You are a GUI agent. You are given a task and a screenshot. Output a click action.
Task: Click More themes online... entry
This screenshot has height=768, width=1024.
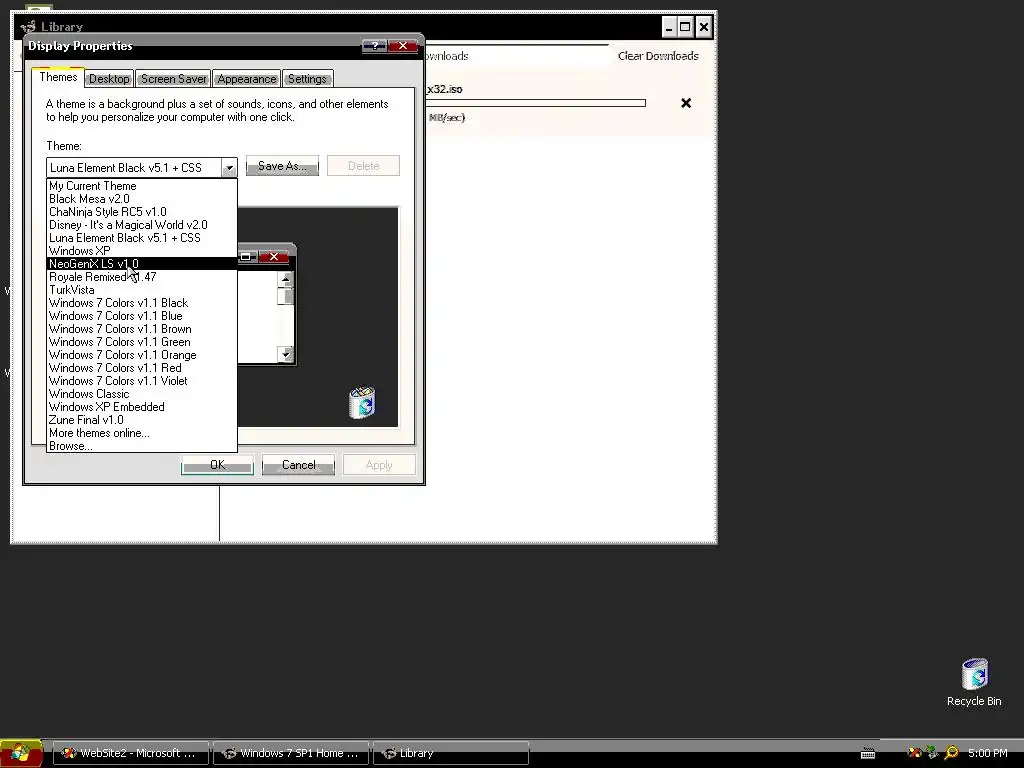[142, 434]
